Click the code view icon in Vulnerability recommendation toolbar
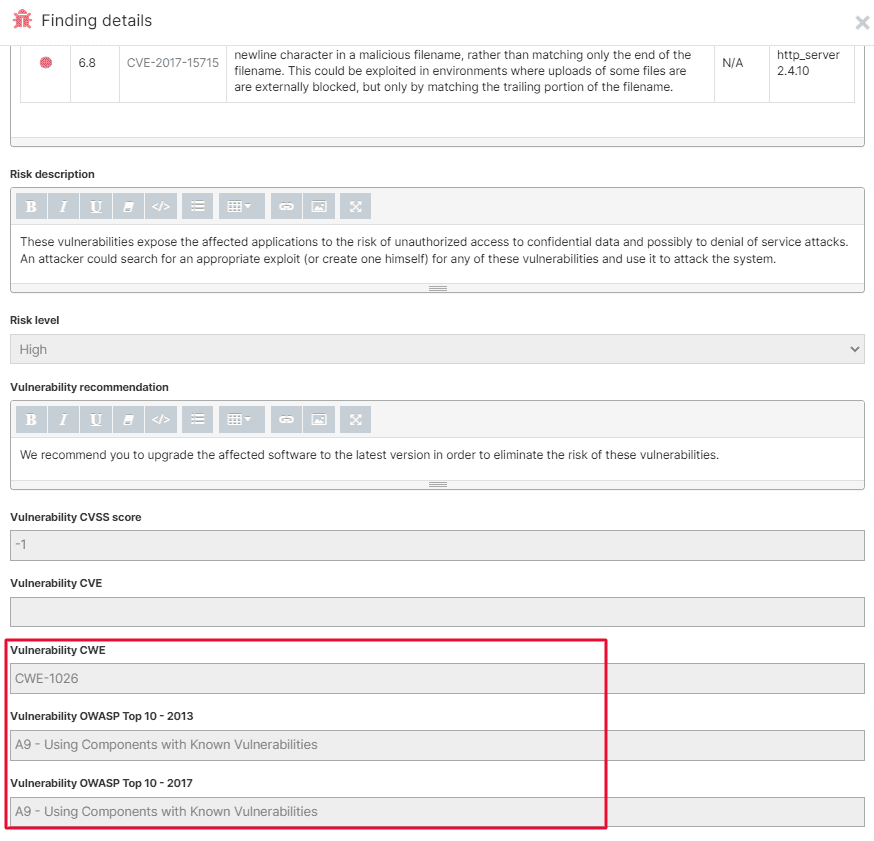 coord(161,419)
